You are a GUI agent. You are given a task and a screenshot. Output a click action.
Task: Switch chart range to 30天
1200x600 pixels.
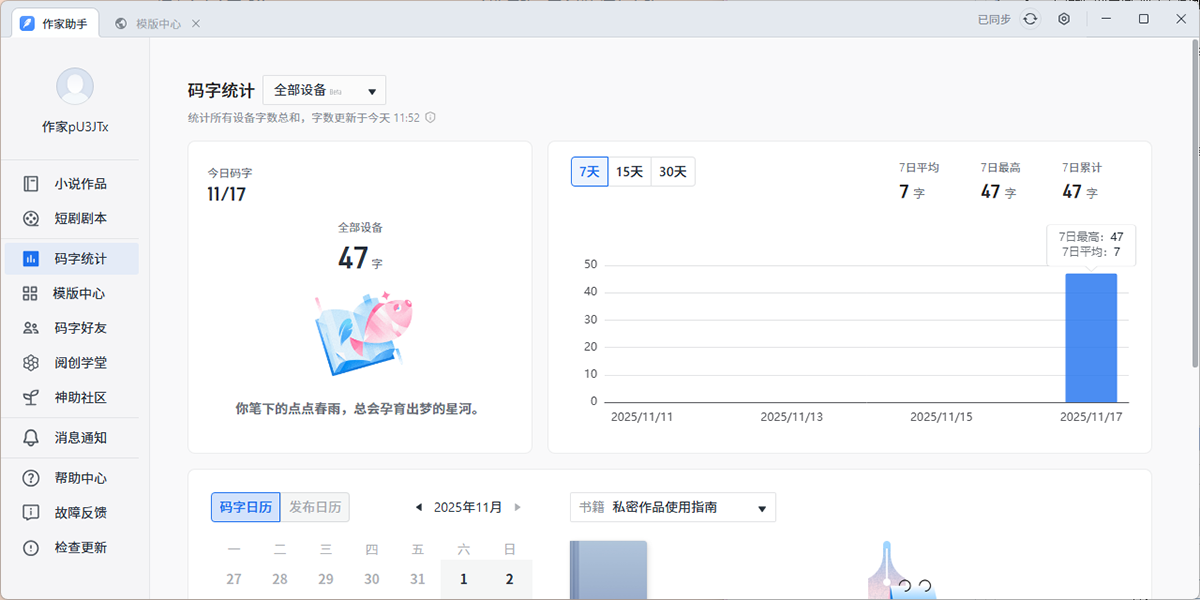tap(673, 172)
